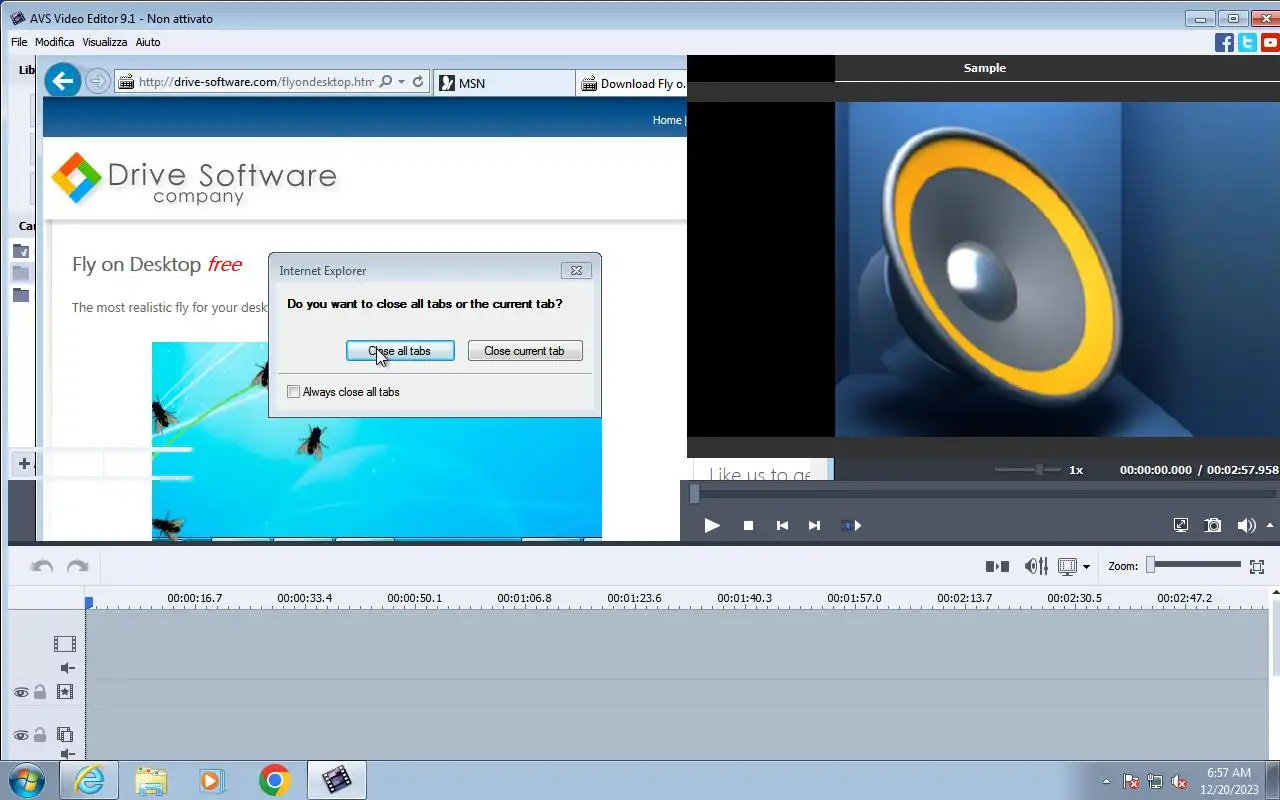This screenshot has width=1280, height=800.
Task: Click the timeline/storyboard monitor icon
Action: pyautogui.click(x=1067, y=566)
